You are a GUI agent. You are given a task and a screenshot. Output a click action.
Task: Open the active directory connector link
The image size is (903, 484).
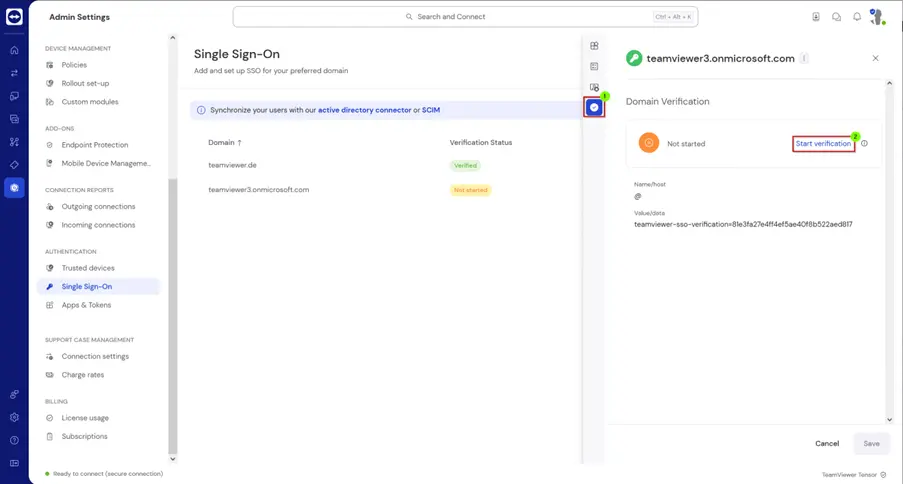point(365,110)
